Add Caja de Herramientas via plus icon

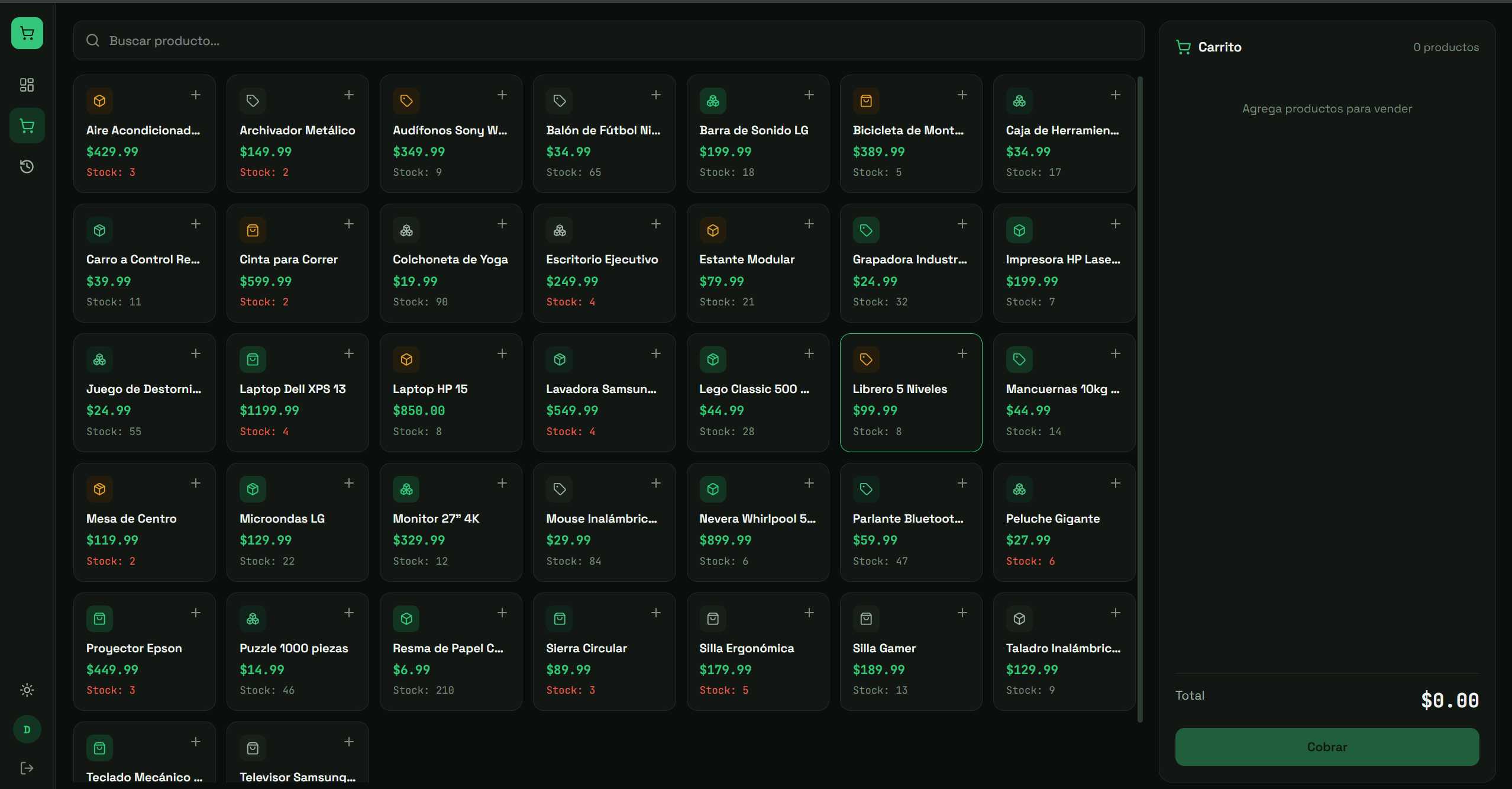1116,95
